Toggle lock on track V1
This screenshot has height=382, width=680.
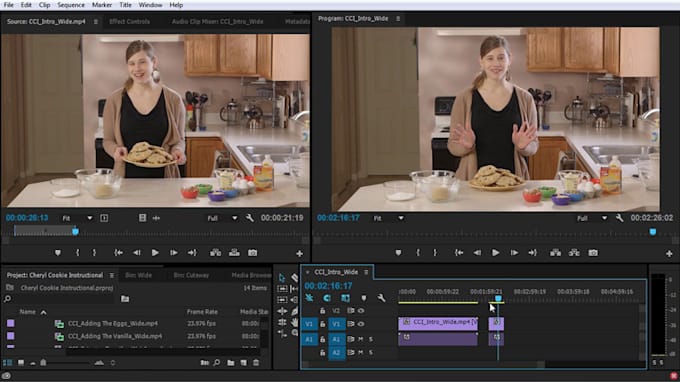click(x=322, y=324)
